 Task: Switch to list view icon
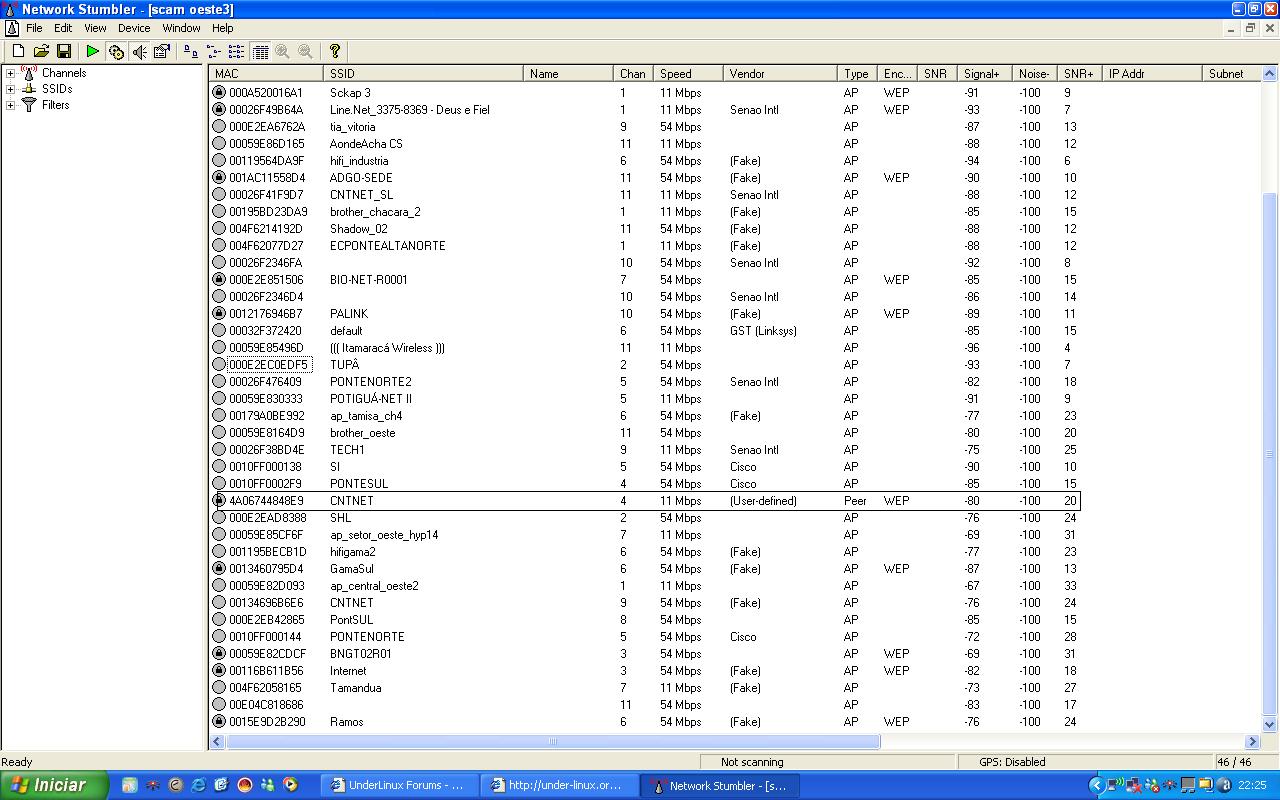[x=237, y=51]
